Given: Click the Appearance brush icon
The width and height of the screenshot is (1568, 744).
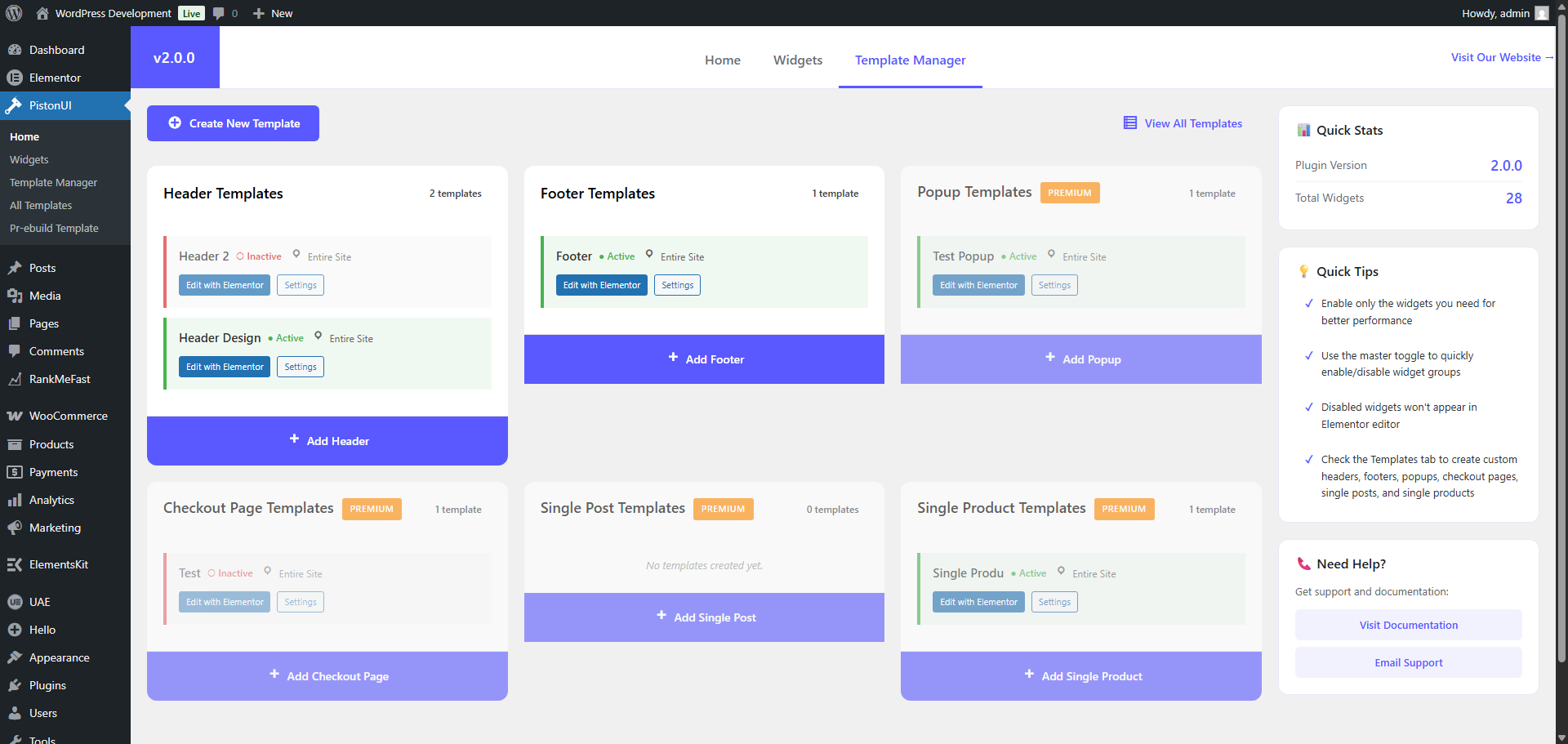Looking at the screenshot, I should point(15,657).
